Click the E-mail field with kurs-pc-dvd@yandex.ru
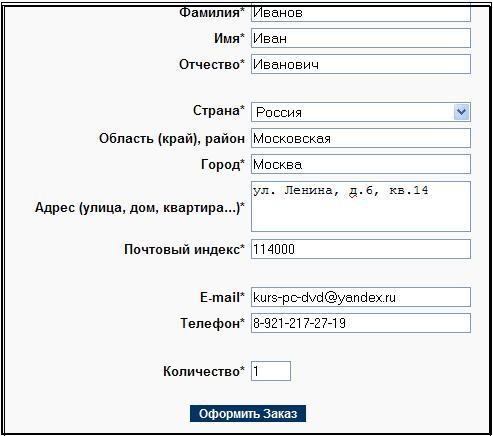493x436 pixels. 361,297
